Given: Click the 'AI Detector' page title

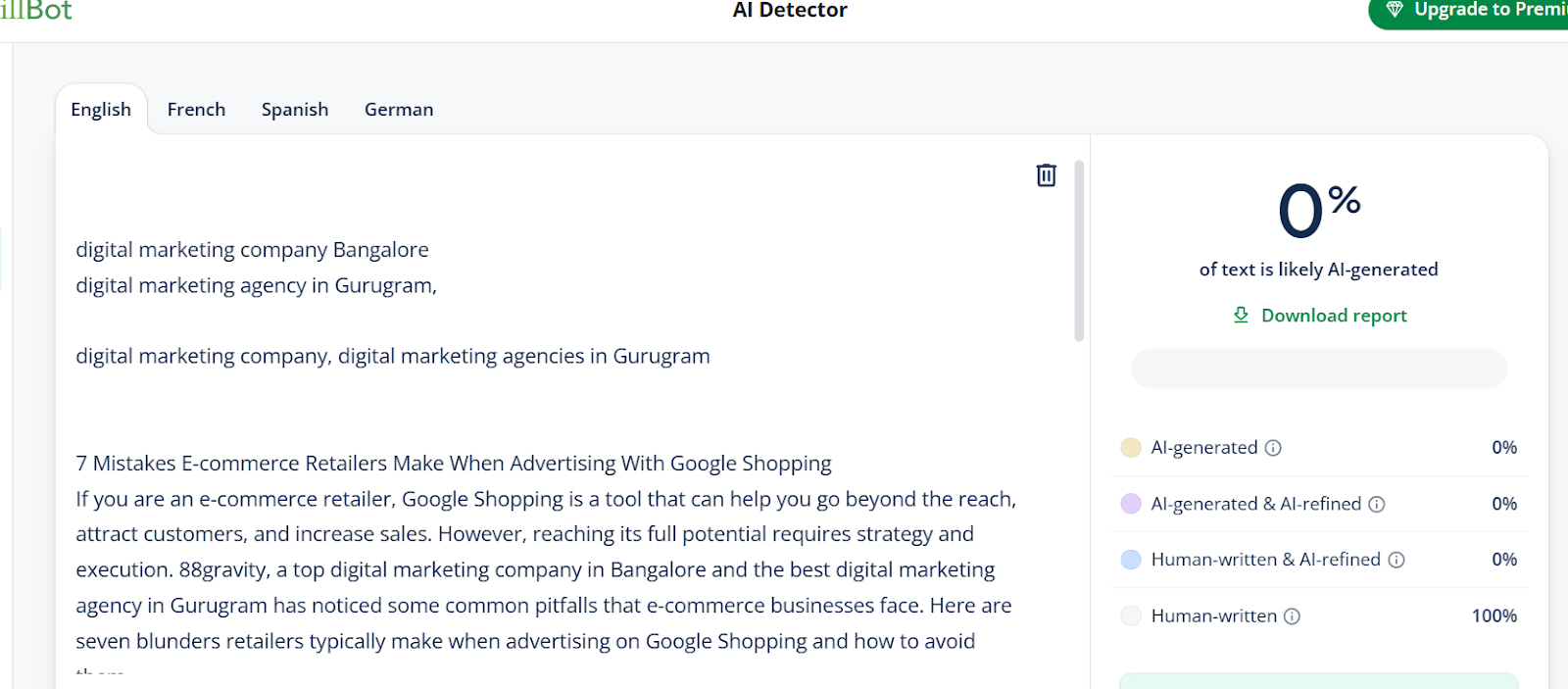Looking at the screenshot, I should pyautogui.click(x=790, y=11).
